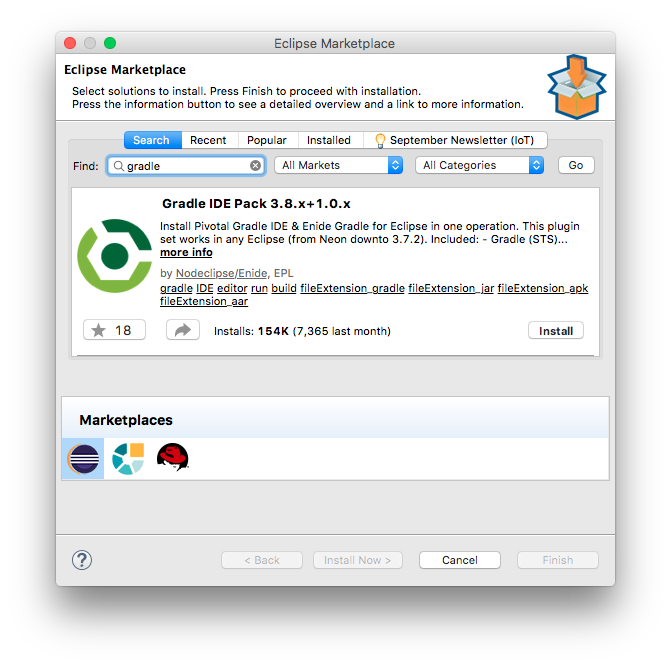Close the window with red button
671x666 pixels.
click(x=70, y=43)
